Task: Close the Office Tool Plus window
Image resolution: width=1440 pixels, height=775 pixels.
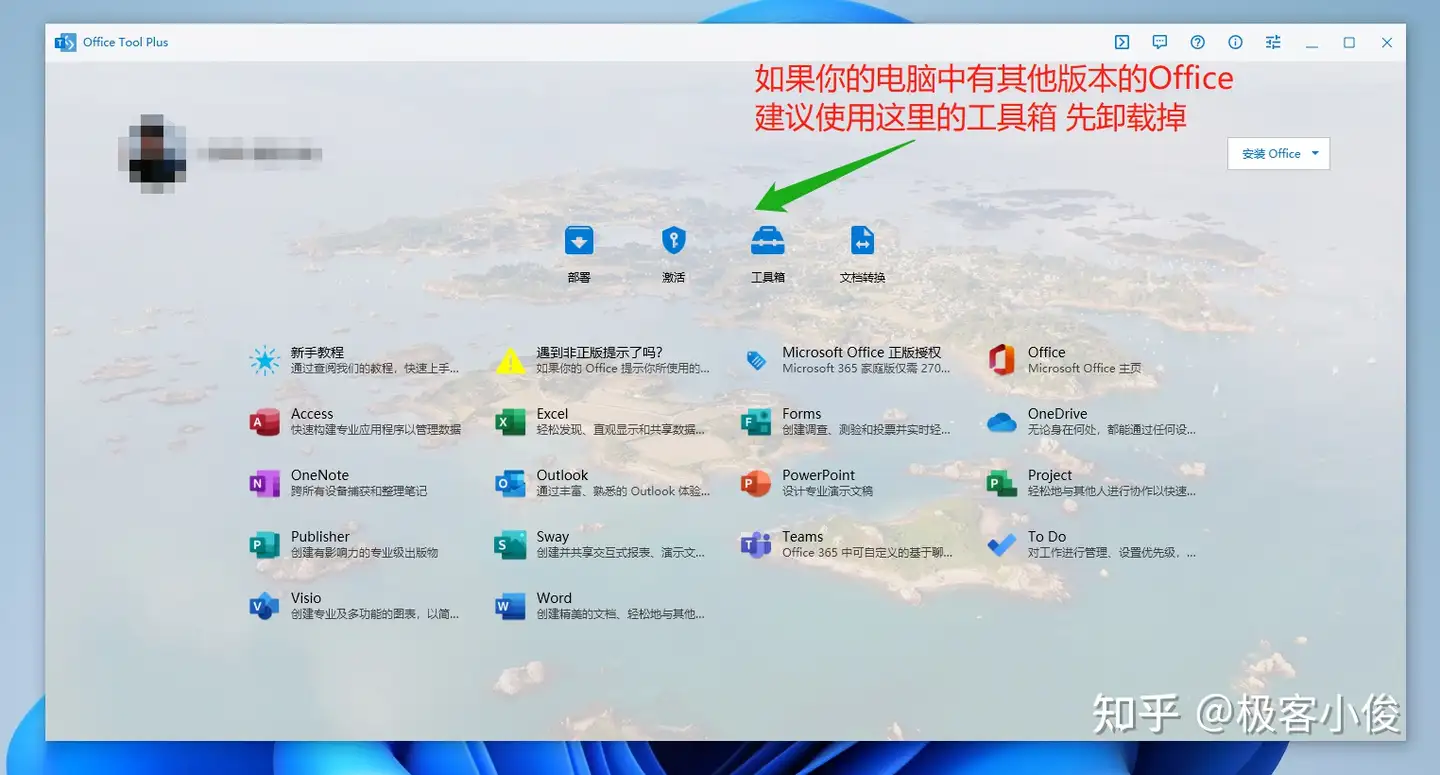Action: (x=1387, y=42)
